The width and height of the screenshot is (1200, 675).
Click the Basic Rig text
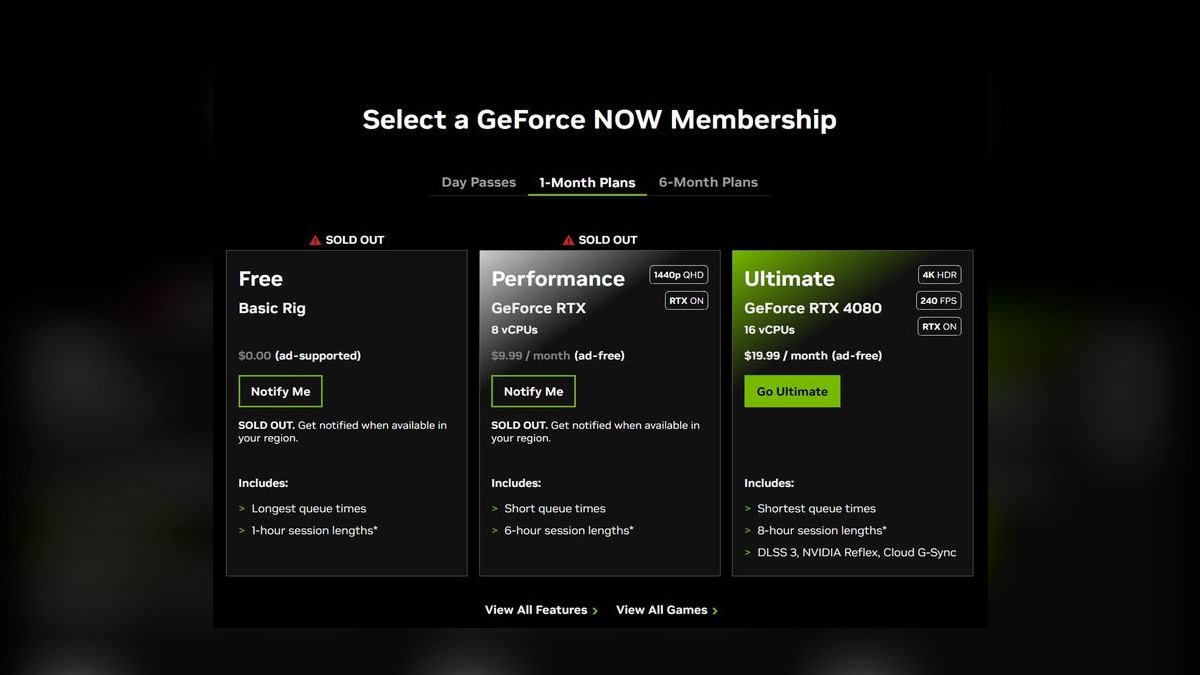pyautogui.click(x=272, y=308)
